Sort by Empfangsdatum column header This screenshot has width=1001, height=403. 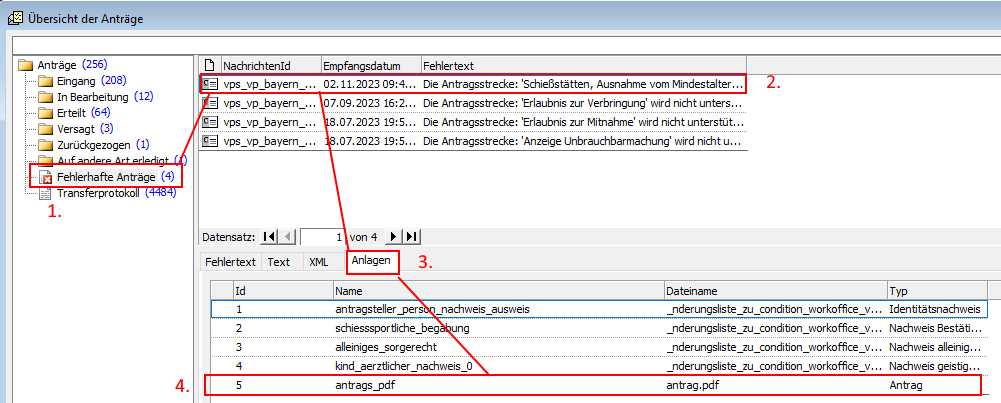[x=370, y=64]
